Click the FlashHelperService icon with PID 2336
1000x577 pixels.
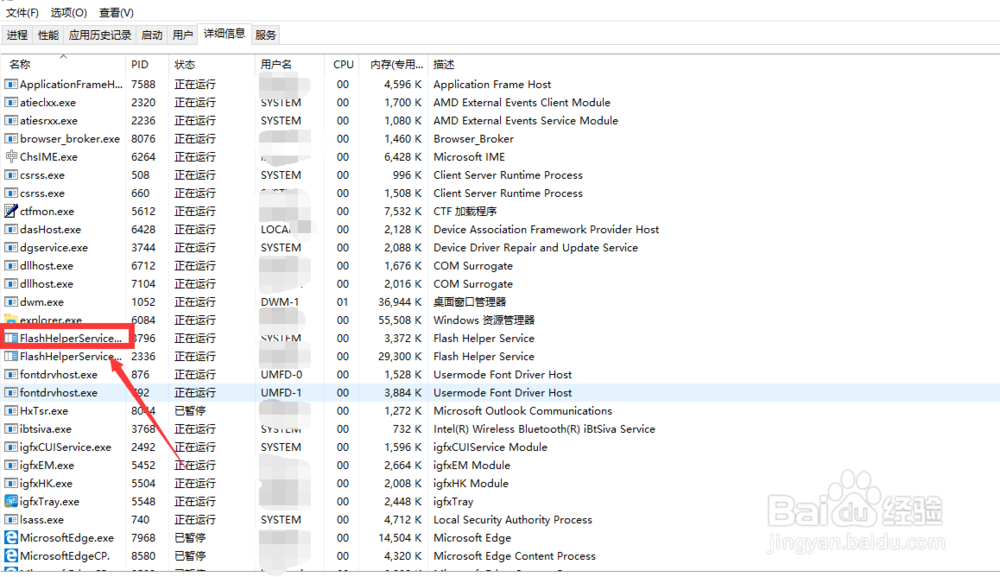[x=11, y=356]
